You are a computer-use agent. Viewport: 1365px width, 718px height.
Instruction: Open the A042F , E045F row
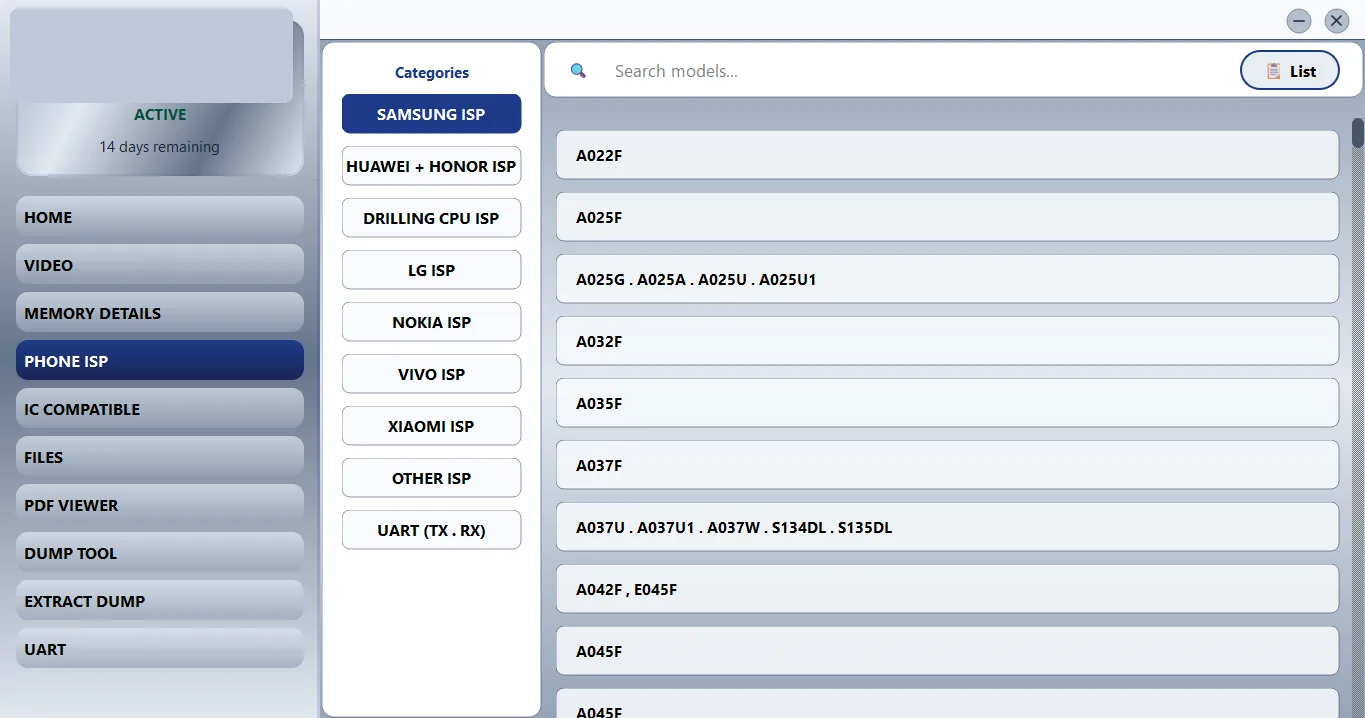[947, 589]
